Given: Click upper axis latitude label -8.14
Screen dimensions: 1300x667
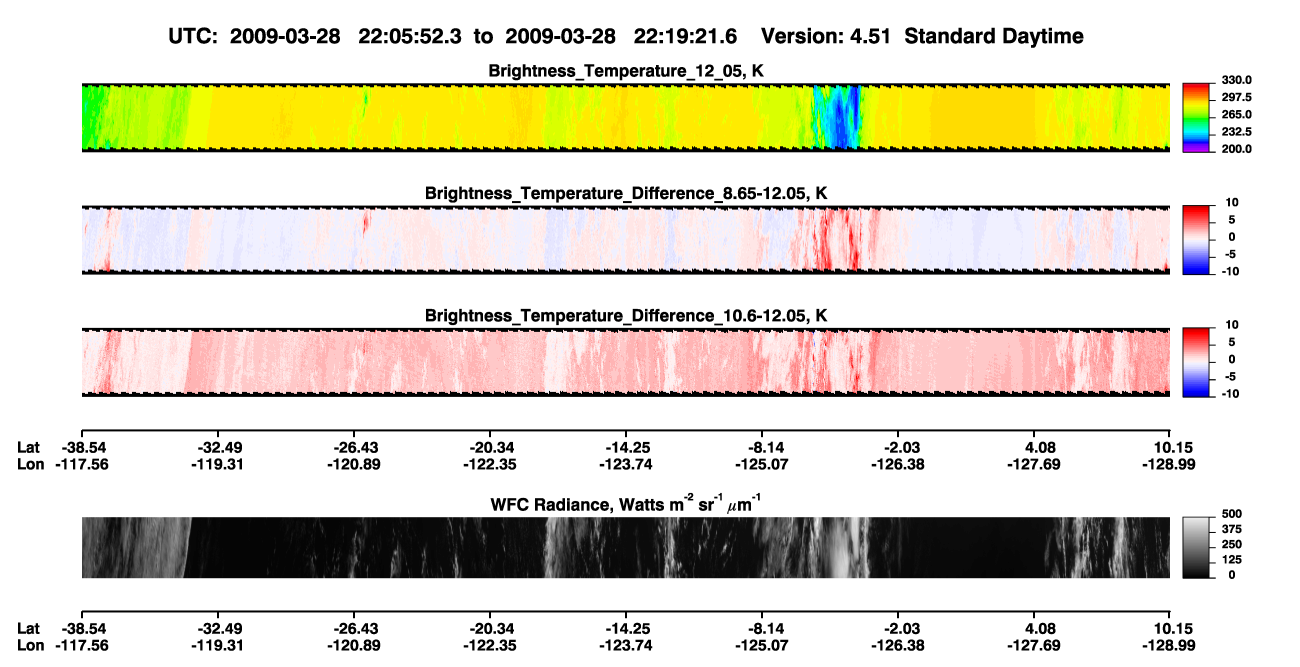Looking at the screenshot, I should (762, 448).
